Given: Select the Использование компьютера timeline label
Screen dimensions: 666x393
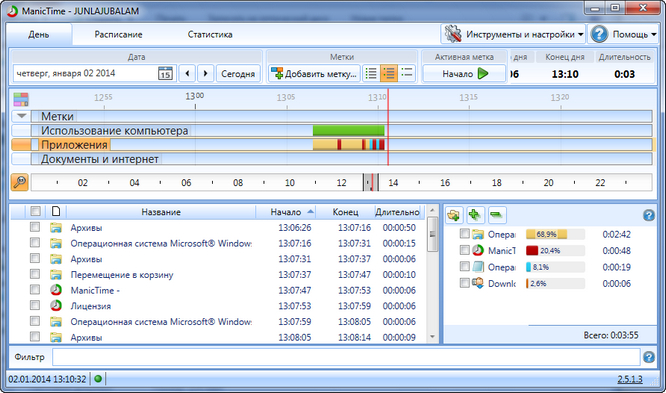Looking at the screenshot, I should (114, 130).
